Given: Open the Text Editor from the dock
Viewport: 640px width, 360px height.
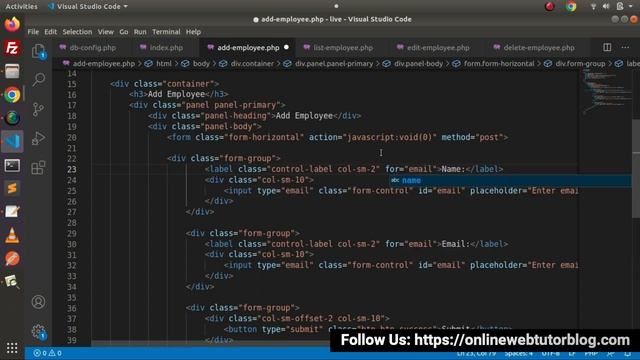Looking at the screenshot, I should 12,212.
